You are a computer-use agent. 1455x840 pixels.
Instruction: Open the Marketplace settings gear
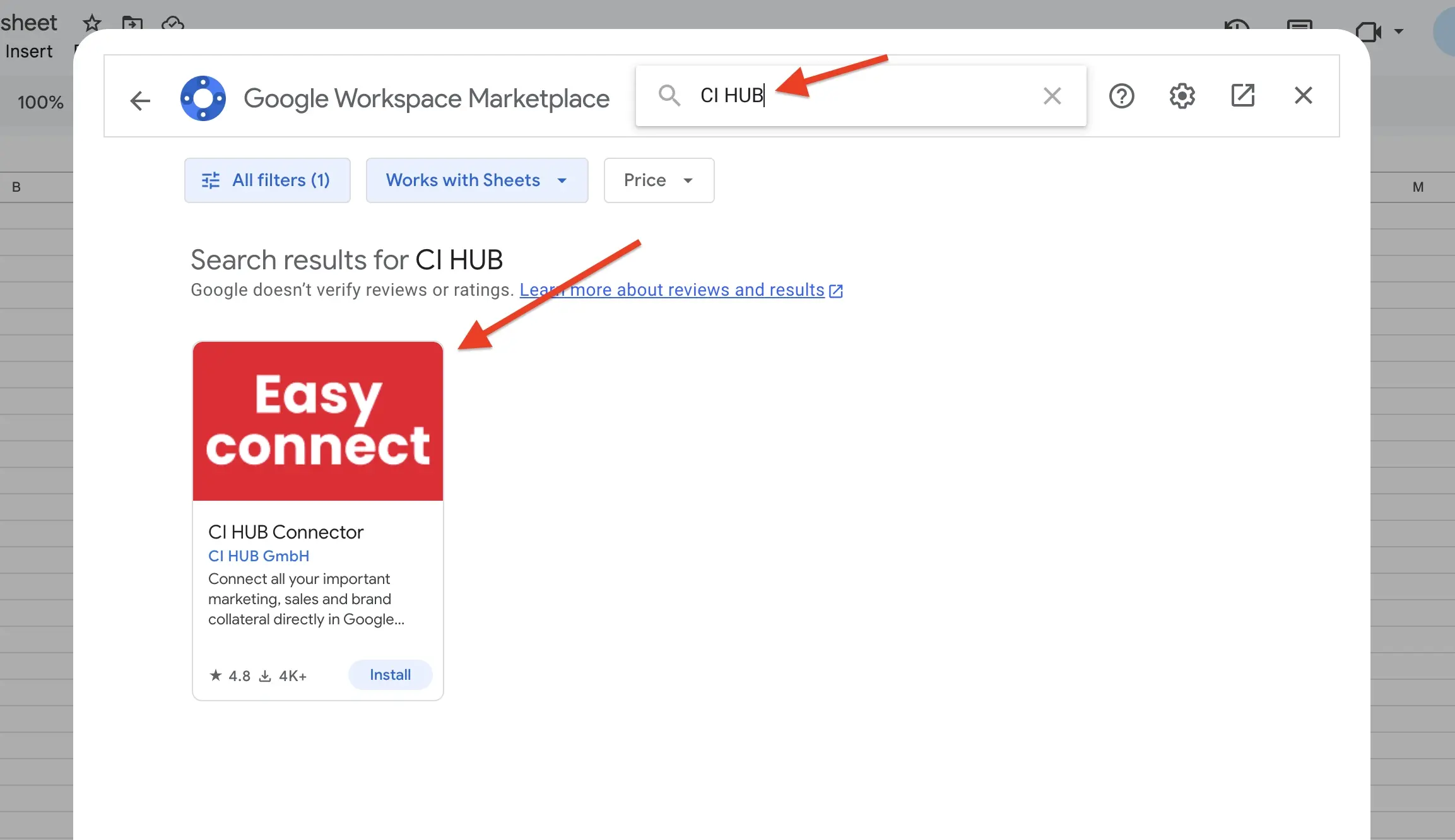pyautogui.click(x=1182, y=96)
